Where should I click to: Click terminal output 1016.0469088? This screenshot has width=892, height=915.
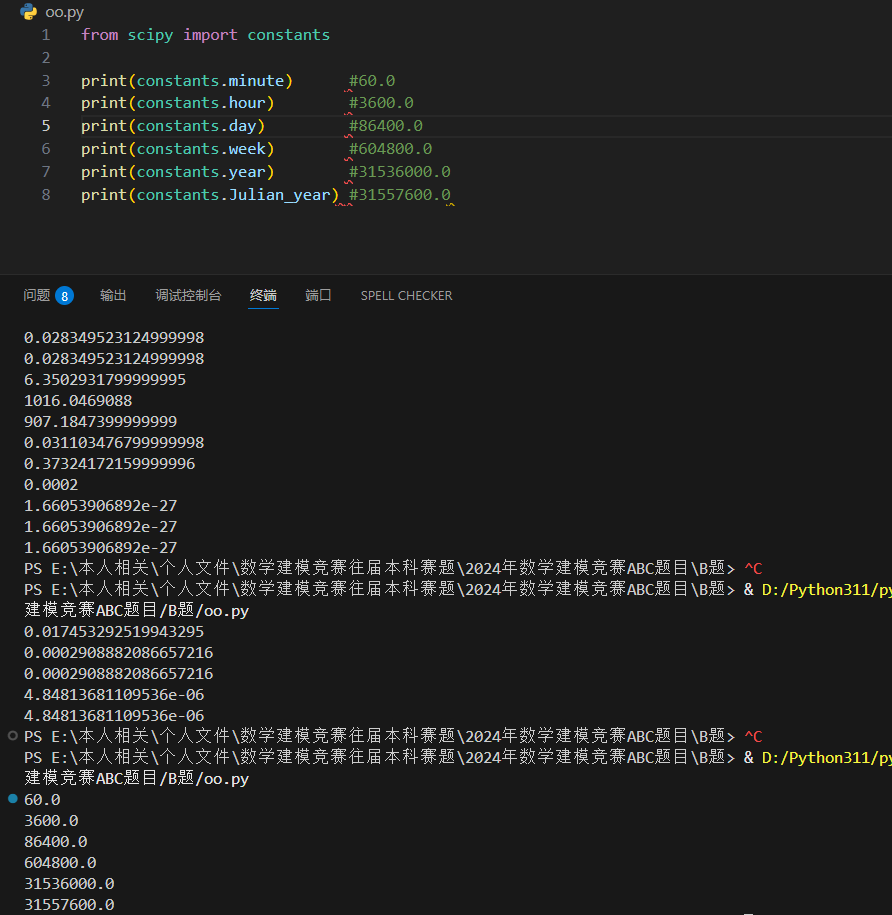point(78,401)
